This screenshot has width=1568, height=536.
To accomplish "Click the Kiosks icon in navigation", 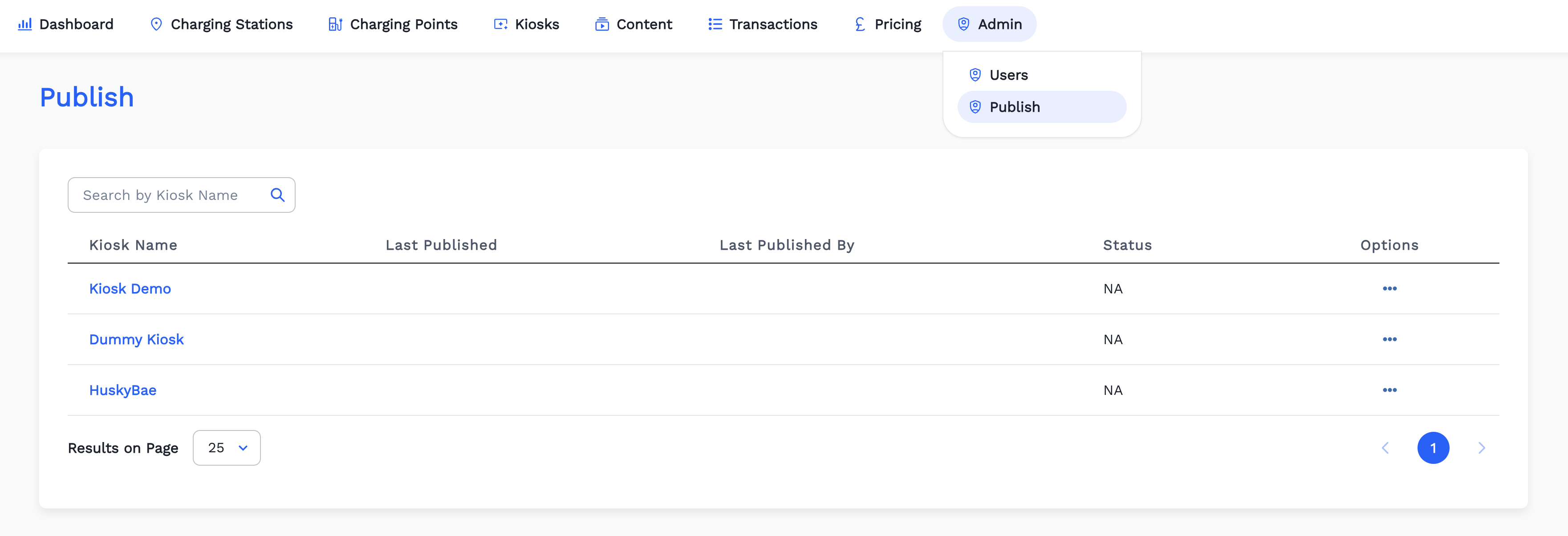I will coord(500,24).
